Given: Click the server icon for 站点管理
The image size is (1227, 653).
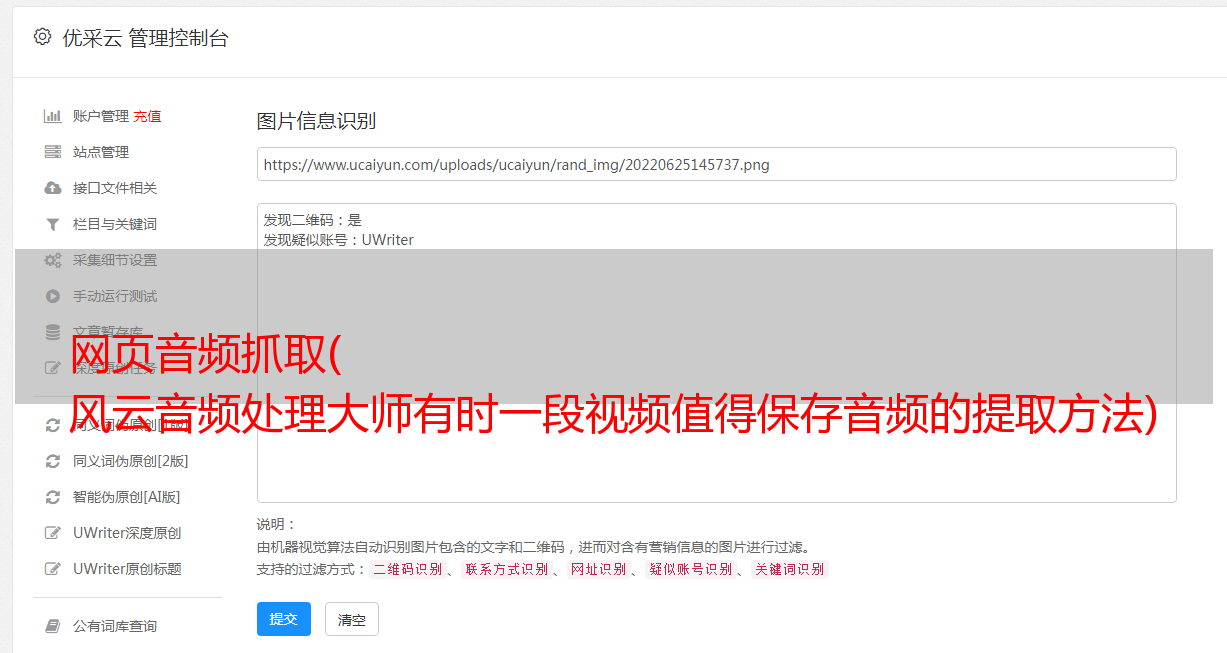Looking at the screenshot, I should click(x=53, y=152).
